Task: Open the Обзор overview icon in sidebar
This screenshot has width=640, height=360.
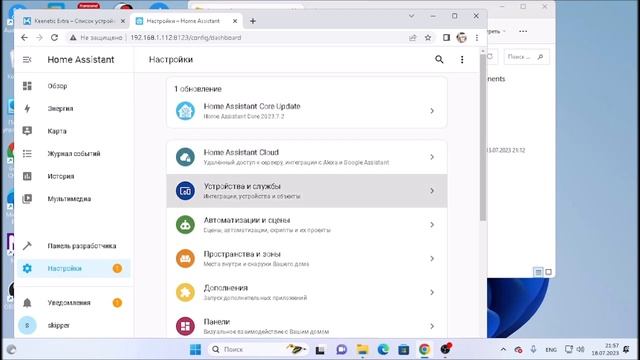Action: pyautogui.click(x=27, y=86)
